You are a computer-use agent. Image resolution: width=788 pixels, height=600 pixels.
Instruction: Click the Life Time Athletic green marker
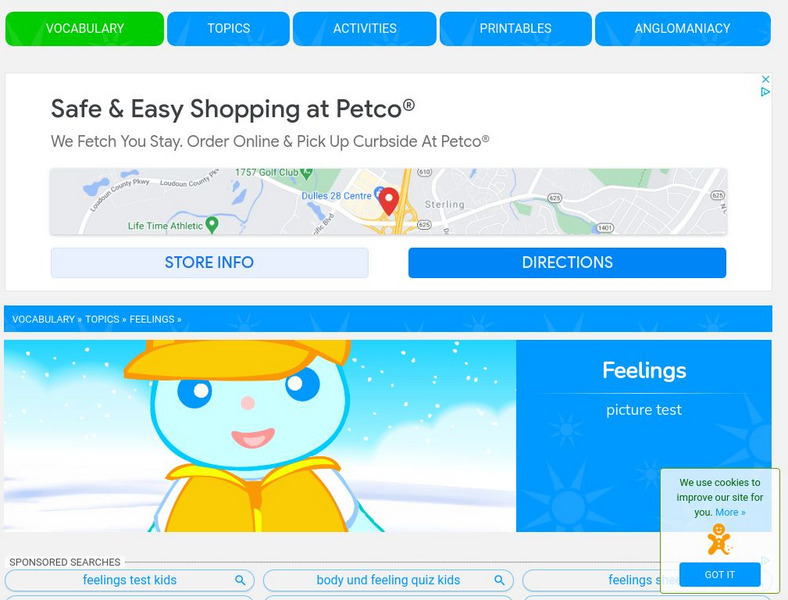tap(212, 225)
